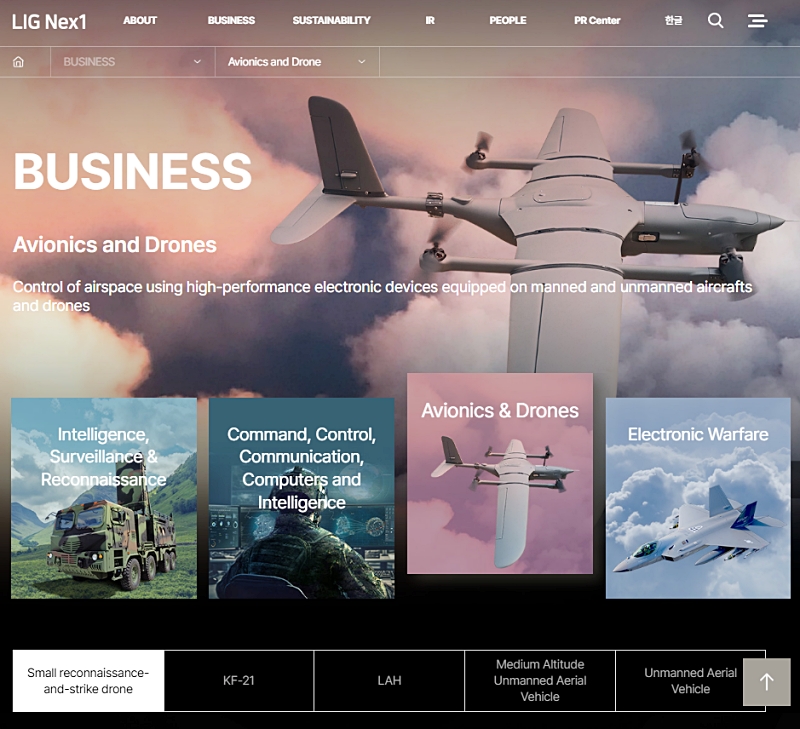
Task: Click the LIG Nex1 logo
Action: 49,21
